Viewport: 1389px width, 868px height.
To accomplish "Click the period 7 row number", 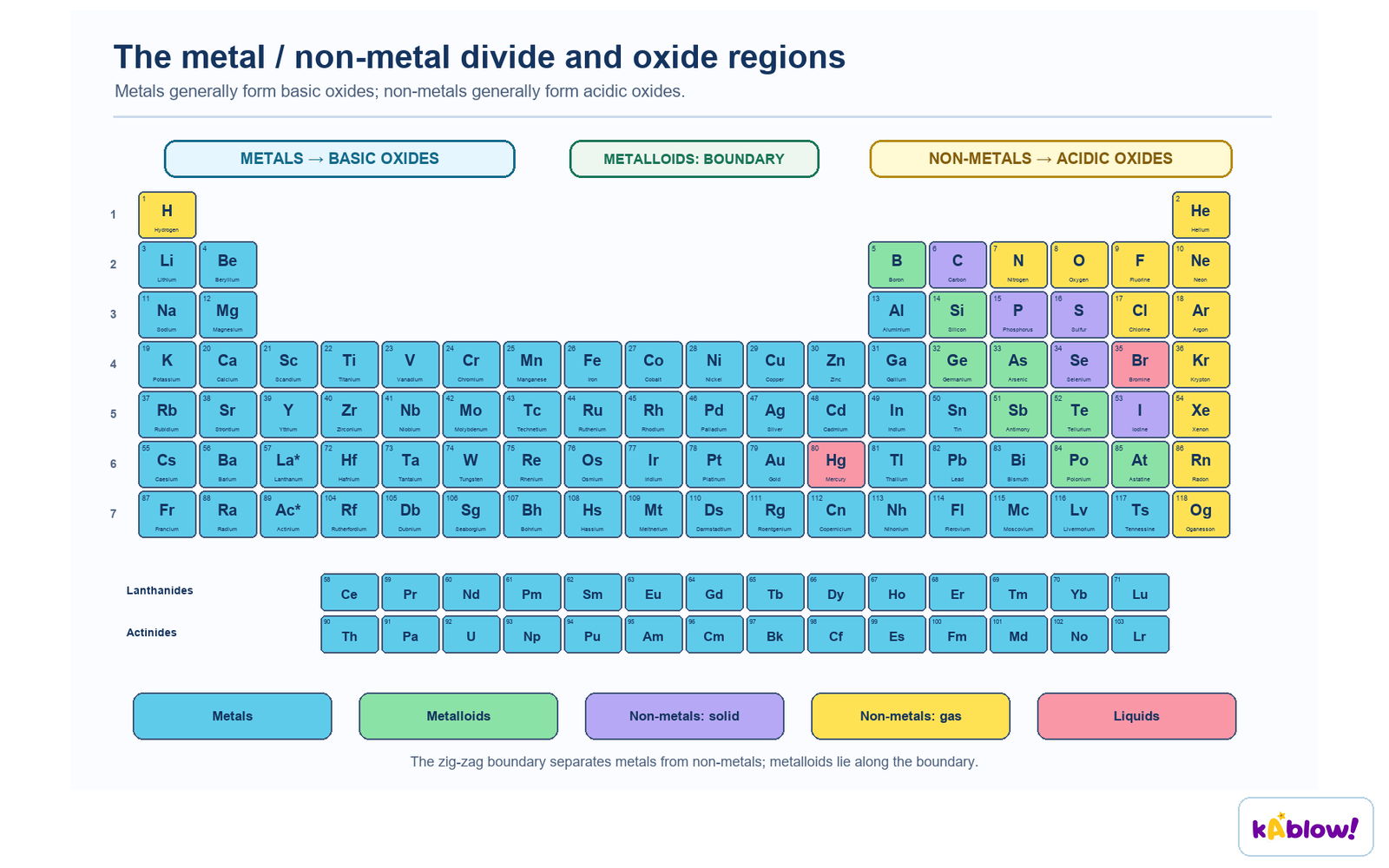I will 113,514.
